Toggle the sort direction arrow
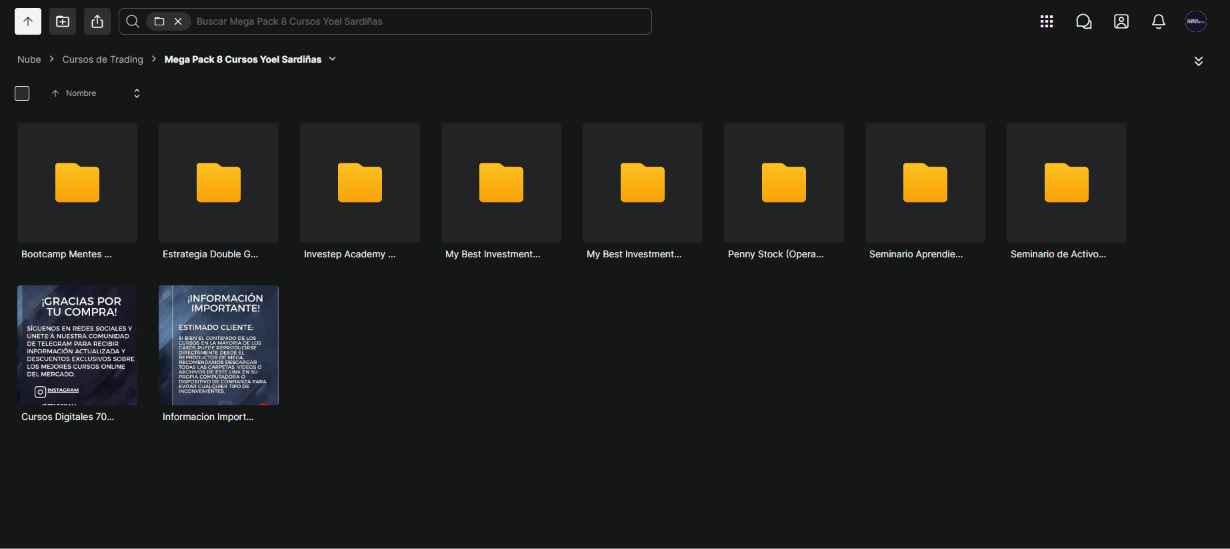1230x549 pixels. pos(55,93)
